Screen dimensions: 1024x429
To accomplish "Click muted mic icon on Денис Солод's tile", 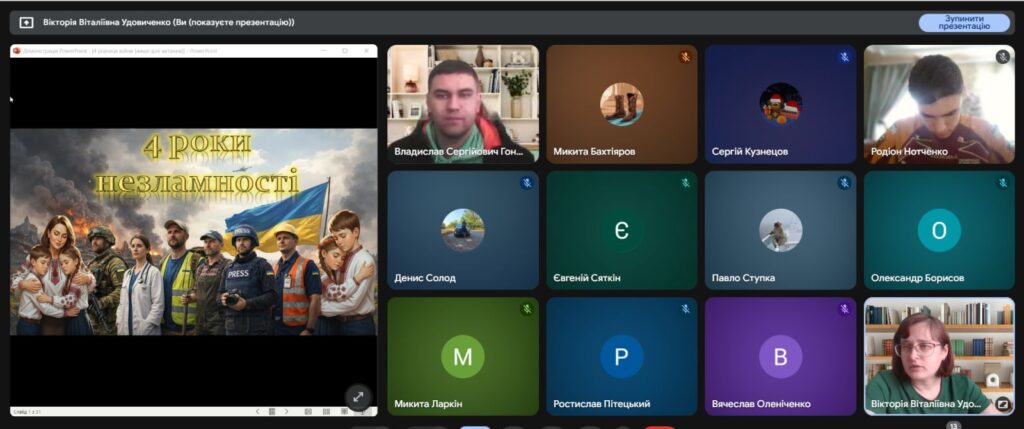I will (x=526, y=183).
